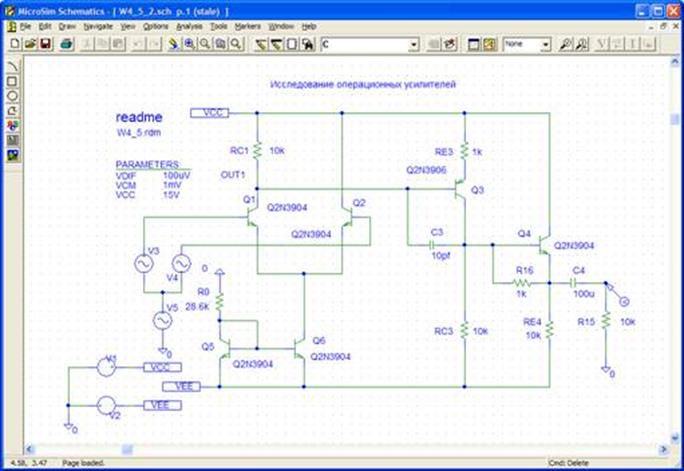Click the Current Marker icon
Image resolution: width=684 pixels, height=471 pixels.
tap(581, 44)
